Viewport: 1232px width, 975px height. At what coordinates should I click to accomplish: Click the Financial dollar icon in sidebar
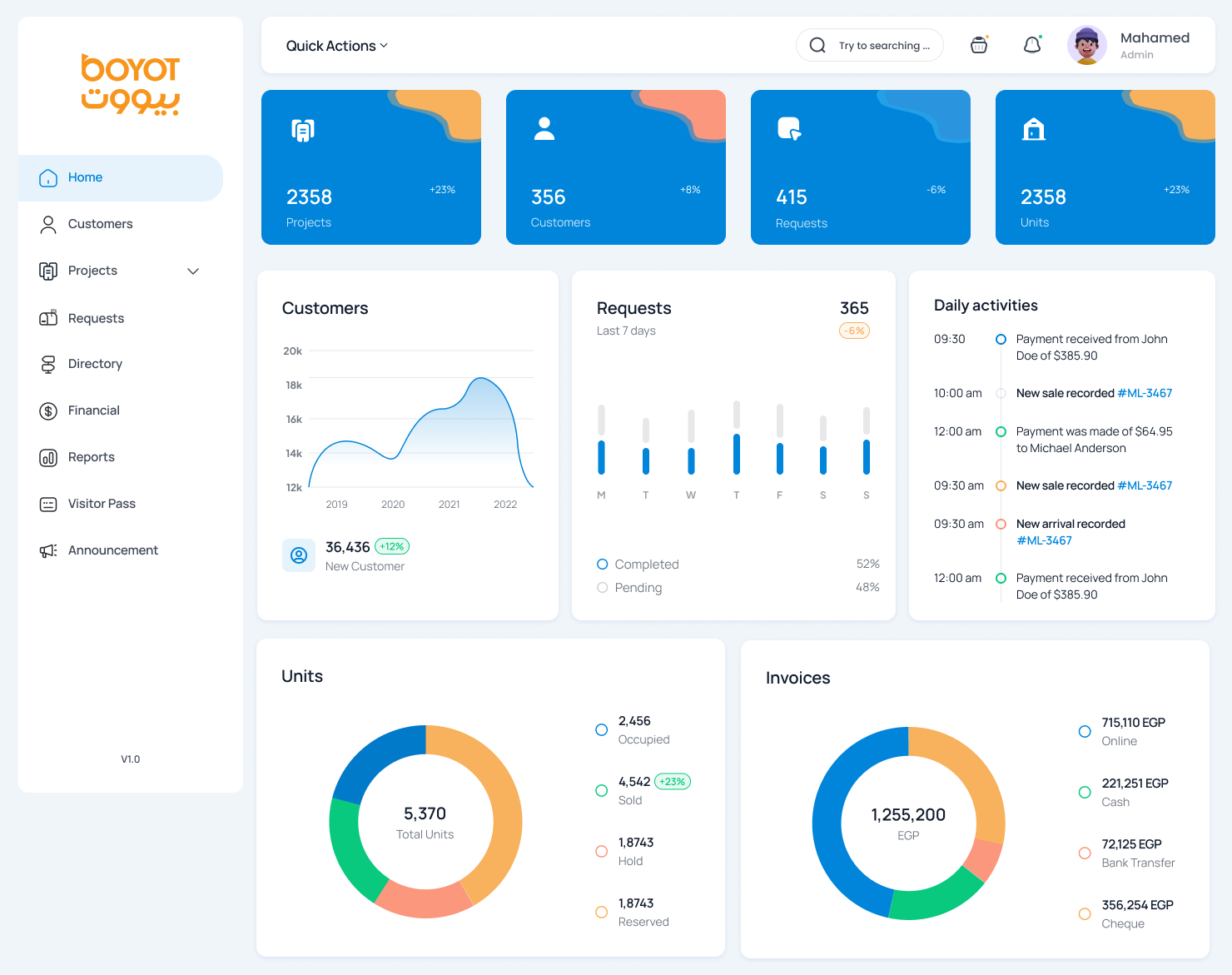click(48, 410)
